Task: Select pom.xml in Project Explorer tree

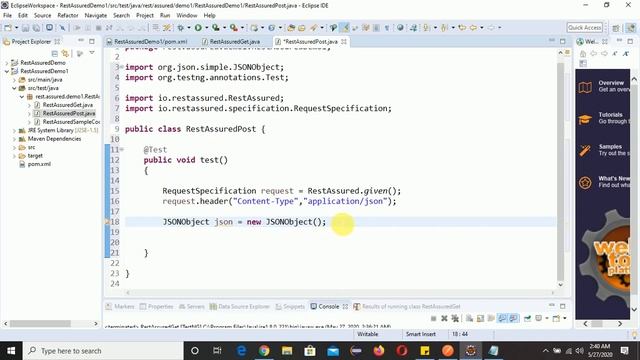Action: pos(39,164)
